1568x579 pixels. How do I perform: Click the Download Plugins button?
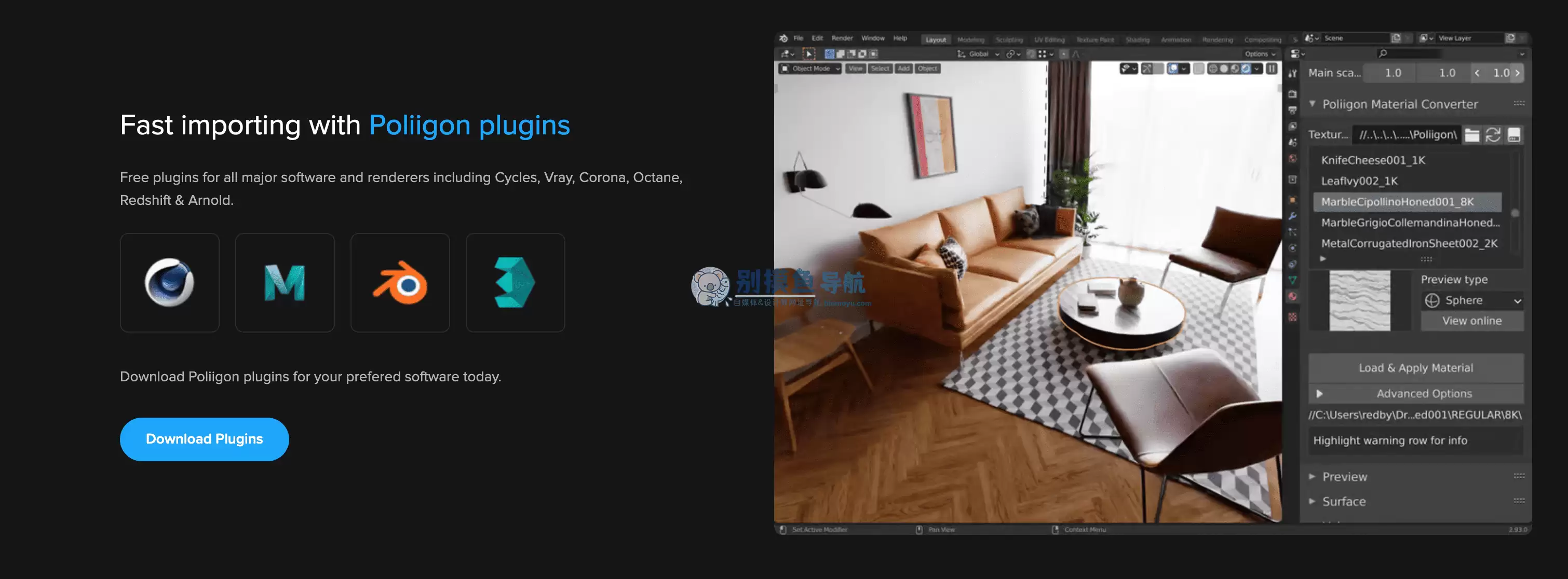coord(205,439)
